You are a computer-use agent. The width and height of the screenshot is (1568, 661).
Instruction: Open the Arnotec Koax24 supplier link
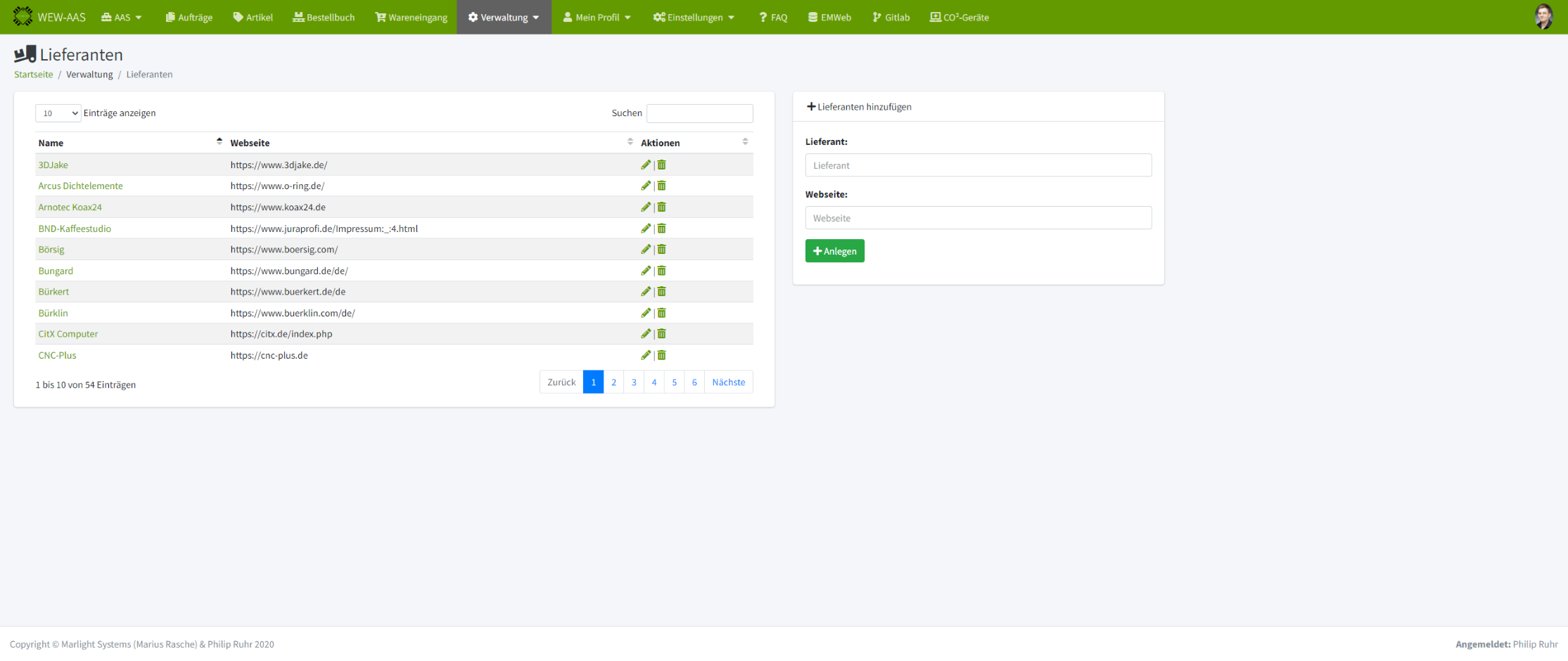click(70, 207)
